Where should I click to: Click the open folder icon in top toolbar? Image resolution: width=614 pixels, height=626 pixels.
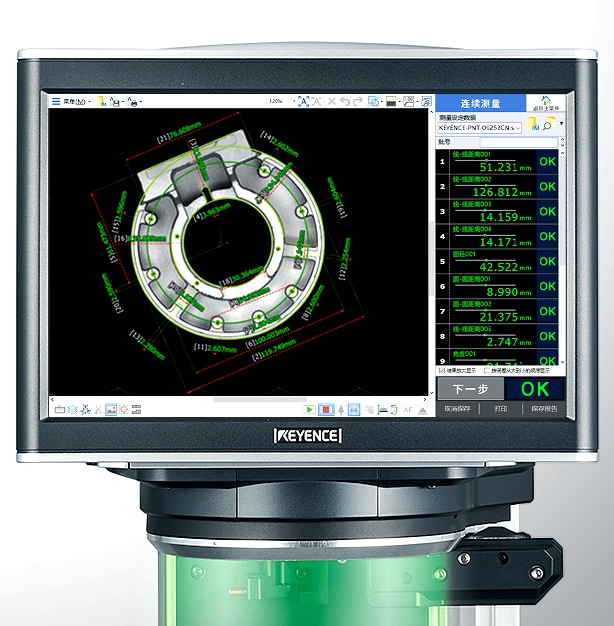(x=101, y=102)
